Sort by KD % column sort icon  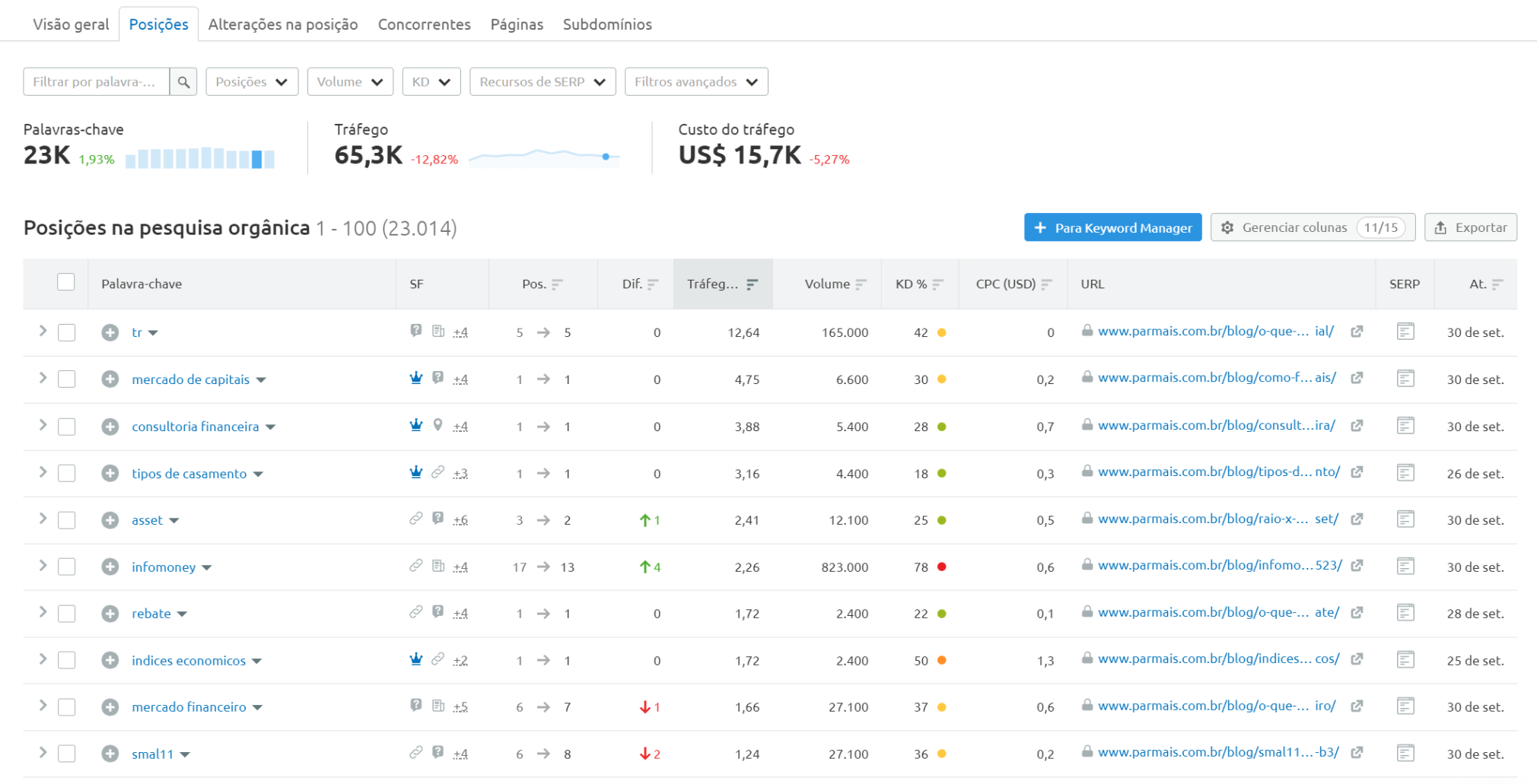(x=937, y=284)
